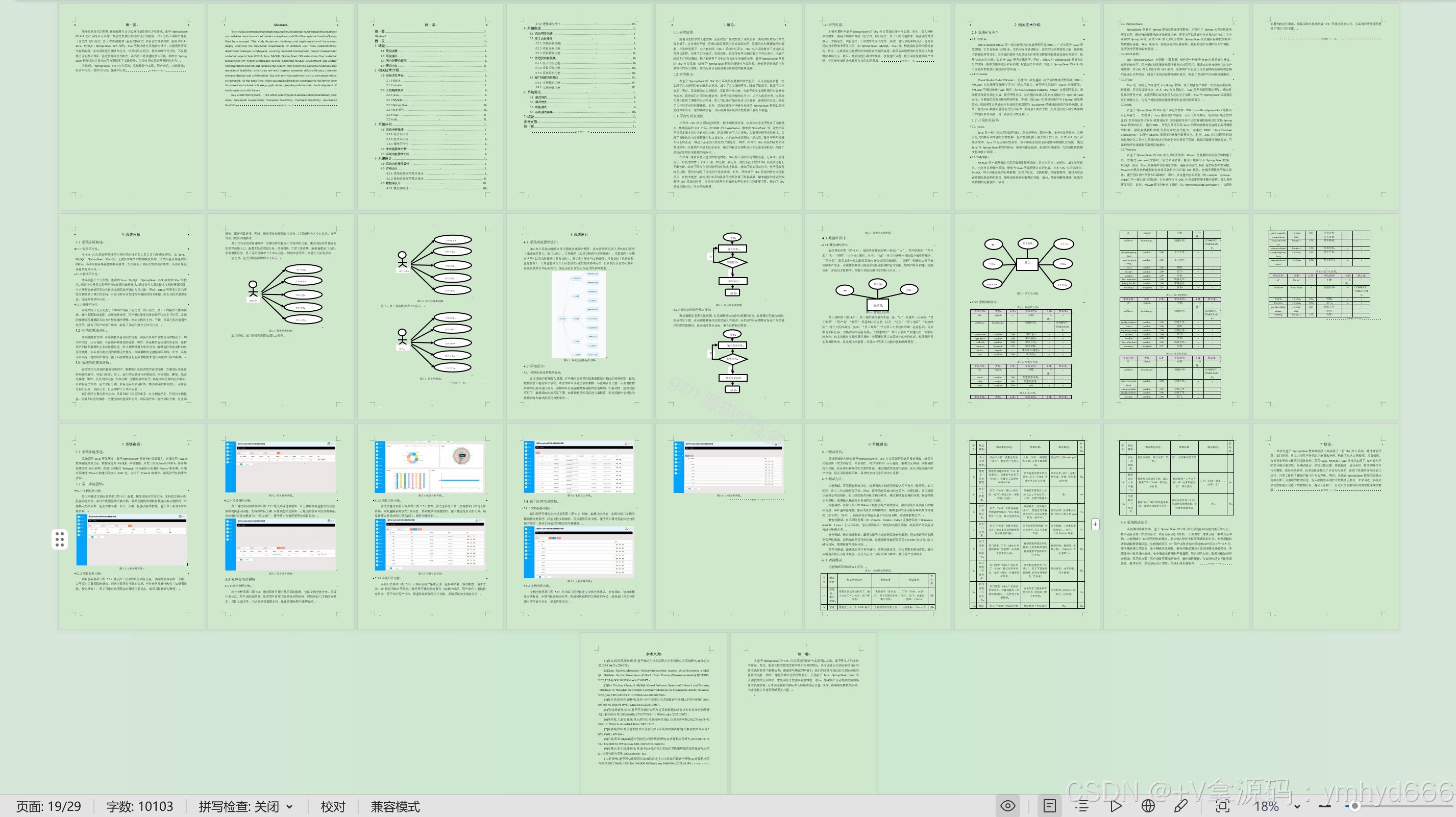Toggle spell check 拼写检查 status
The height and width of the screenshot is (817, 1456).
tap(238, 806)
